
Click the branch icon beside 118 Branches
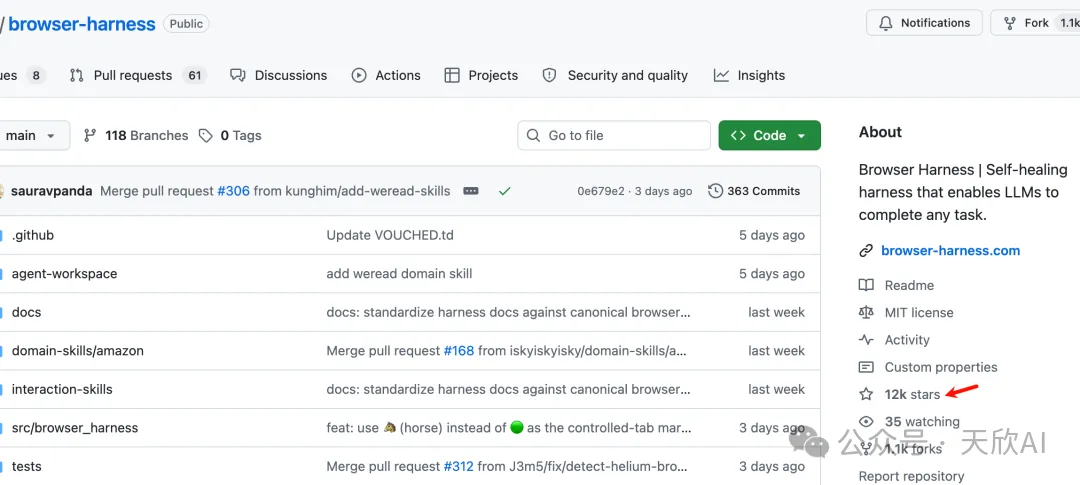(x=90, y=136)
